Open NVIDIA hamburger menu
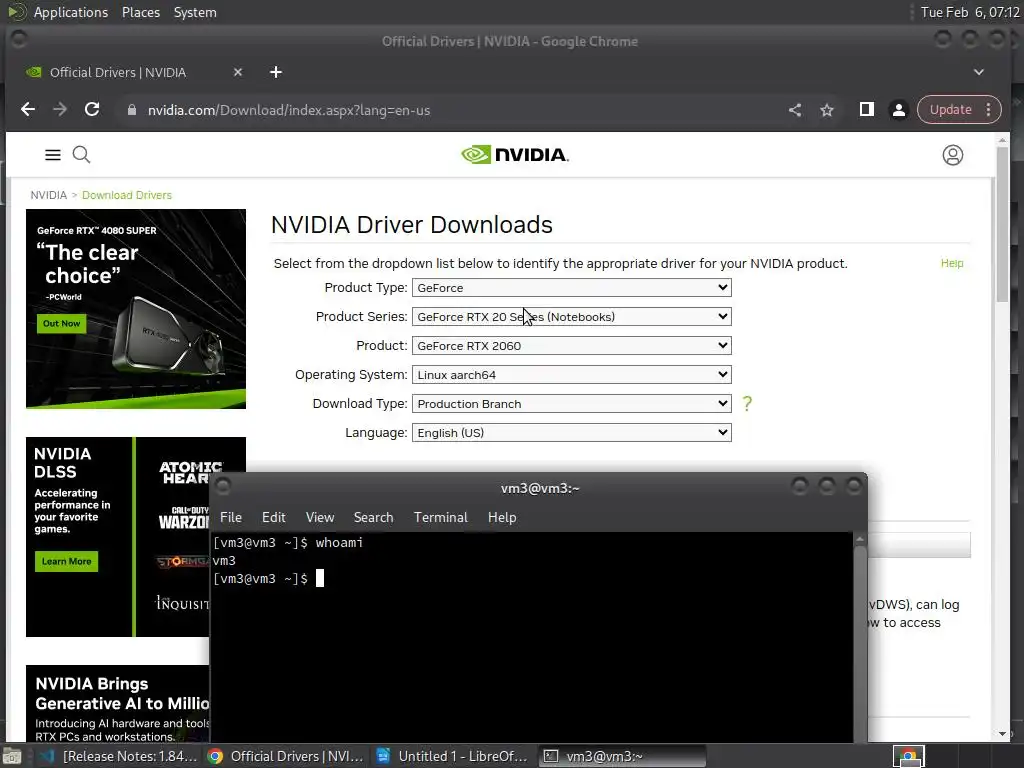The height and width of the screenshot is (768, 1024). click(53, 155)
